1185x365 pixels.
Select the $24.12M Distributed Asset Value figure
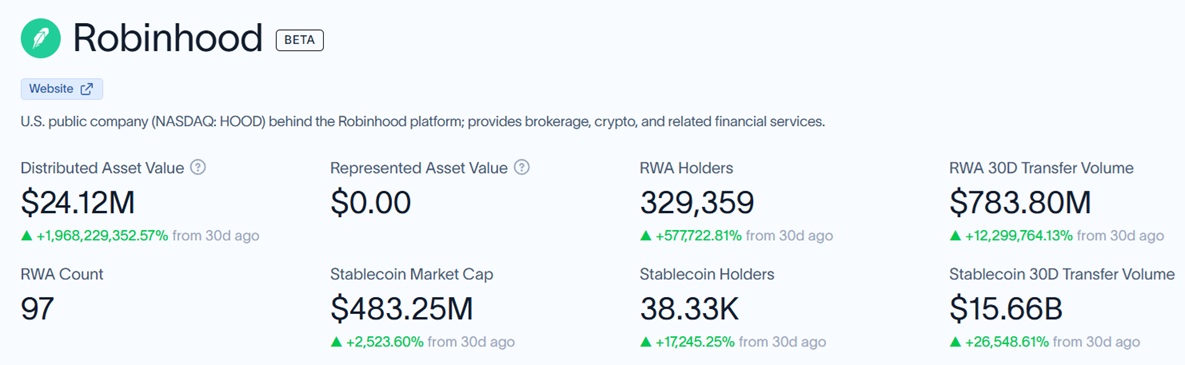[78, 203]
